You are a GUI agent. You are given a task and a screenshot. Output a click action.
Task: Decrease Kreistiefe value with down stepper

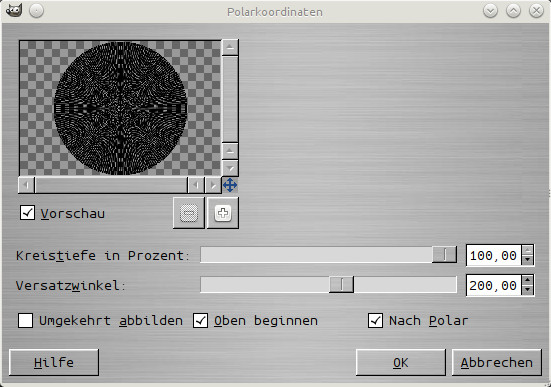tap(527, 260)
